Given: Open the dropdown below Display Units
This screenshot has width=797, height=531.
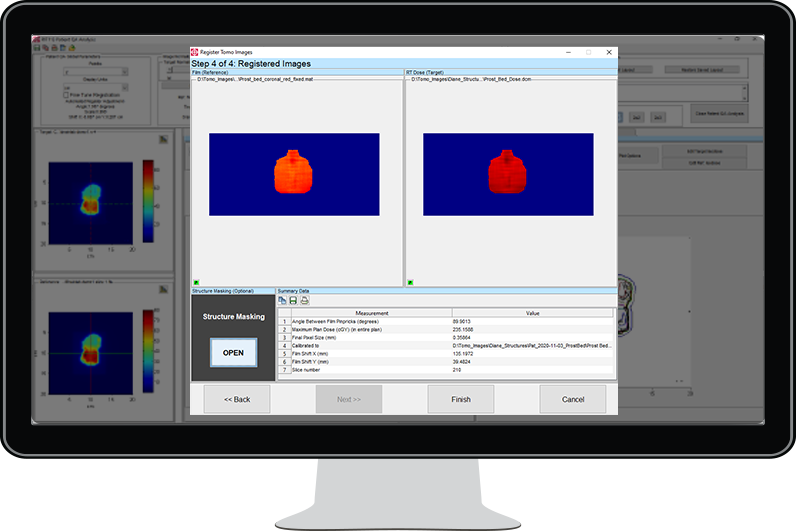Looking at the screenshot, I should (x=96, y=86).
